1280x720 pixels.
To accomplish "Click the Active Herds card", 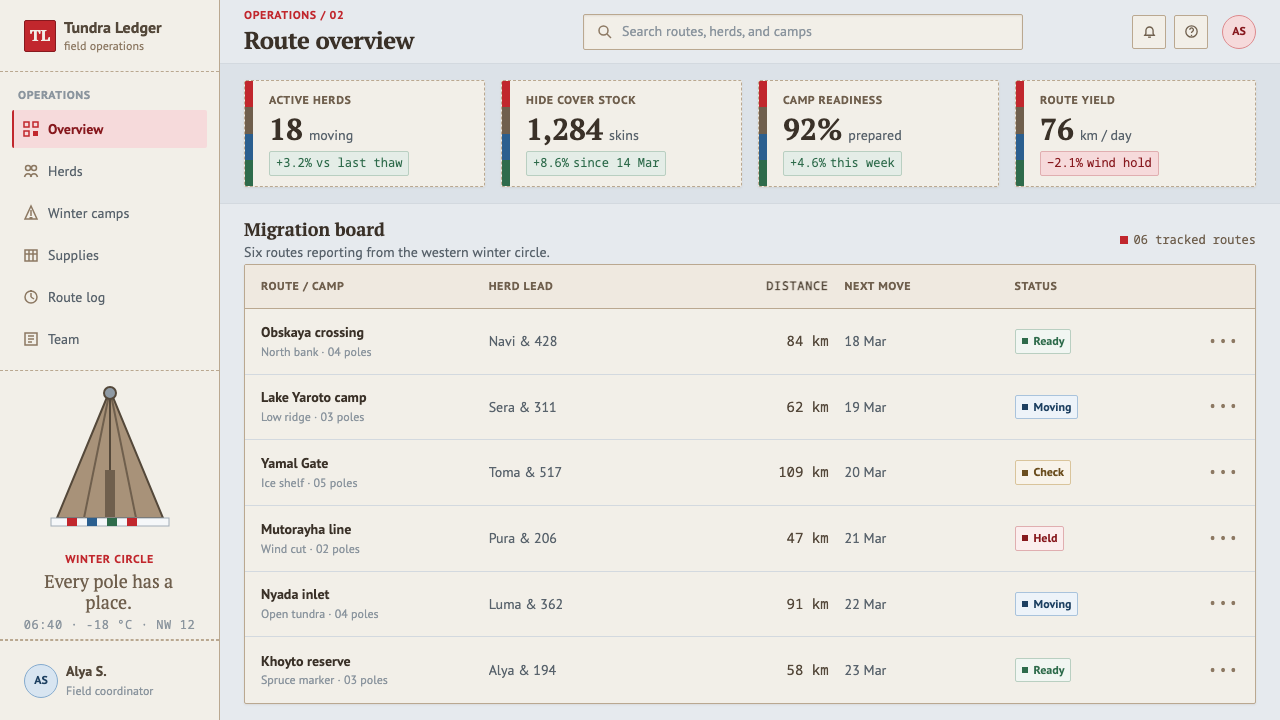I will pos(365,134).
